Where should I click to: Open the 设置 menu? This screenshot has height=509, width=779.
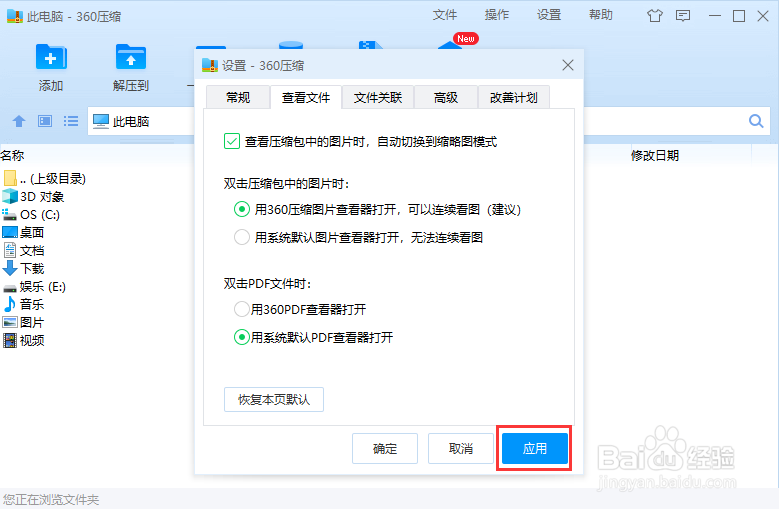[549, 15]
